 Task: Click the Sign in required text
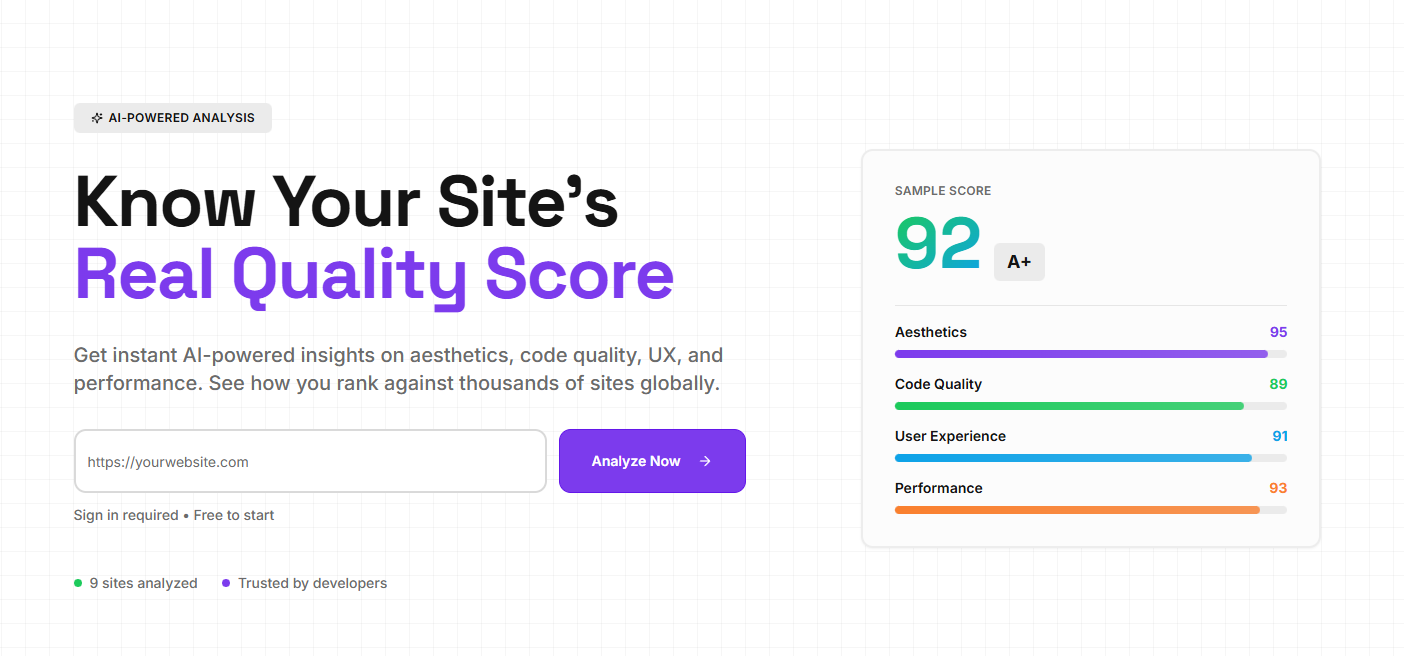[125, 514]
